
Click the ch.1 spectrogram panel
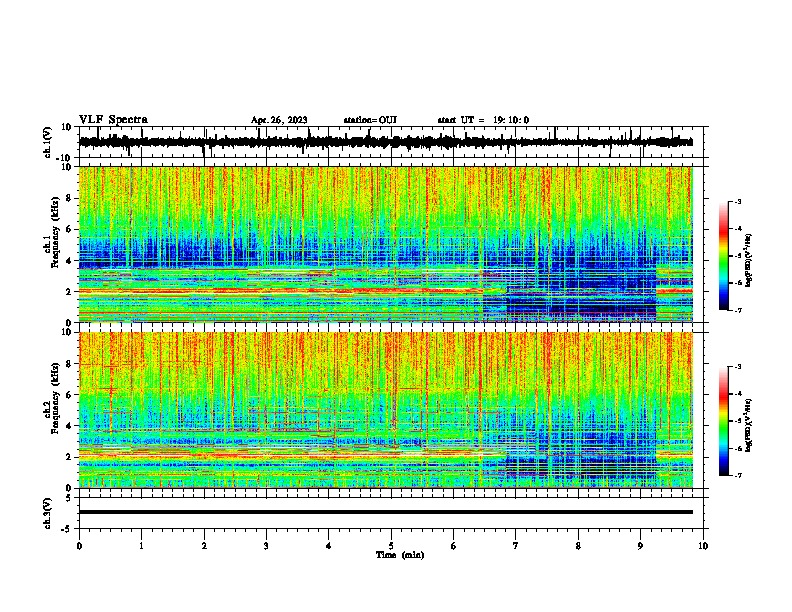386,244
